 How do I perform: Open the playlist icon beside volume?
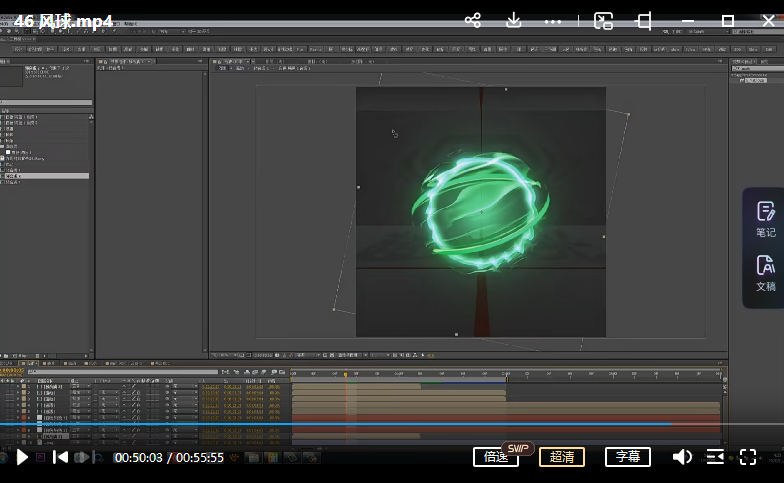[715, 457]
